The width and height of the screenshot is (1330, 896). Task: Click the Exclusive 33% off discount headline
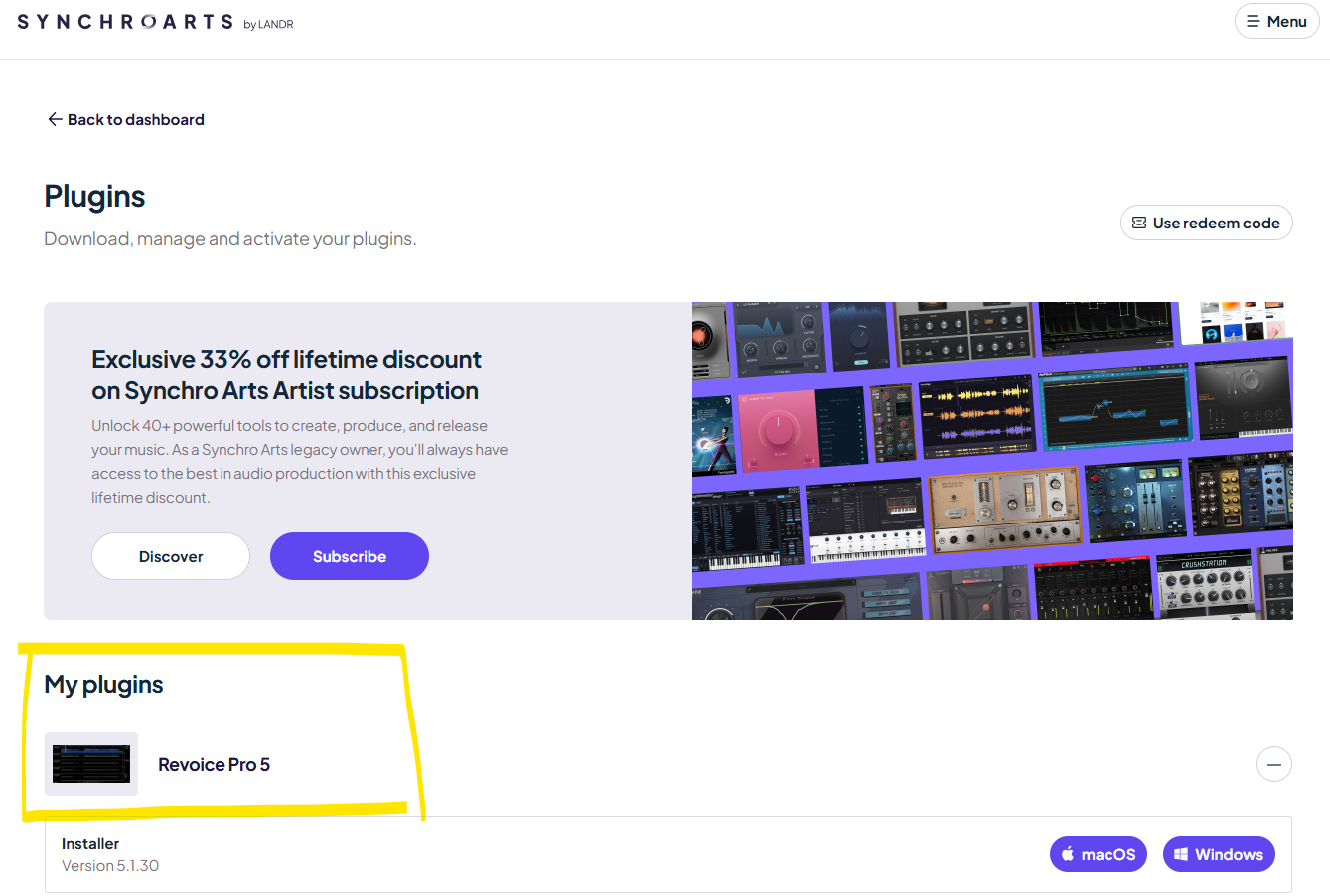[x=286, y=374]
